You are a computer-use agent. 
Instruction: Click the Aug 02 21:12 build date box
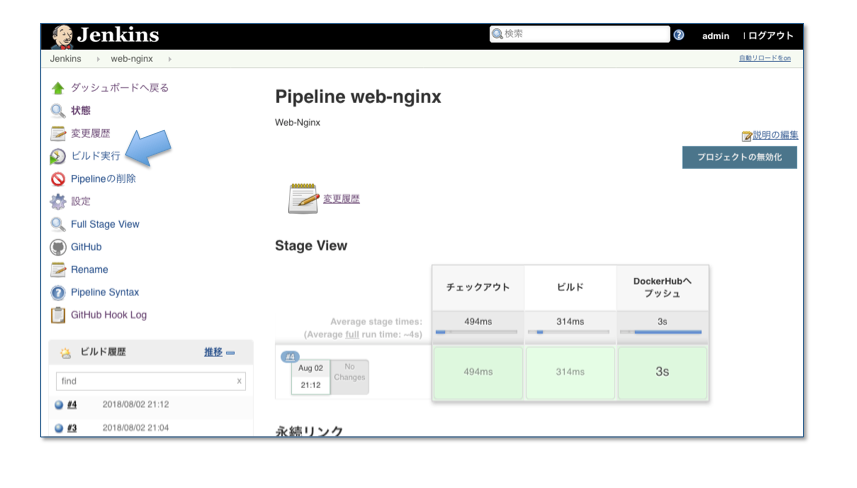click(310, 377)
